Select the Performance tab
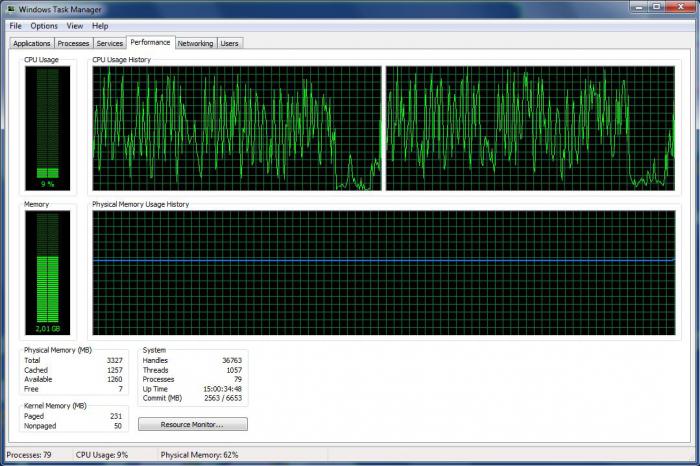Image resolution: width=700 pixels, height=466 pixels. click(150, 42)
